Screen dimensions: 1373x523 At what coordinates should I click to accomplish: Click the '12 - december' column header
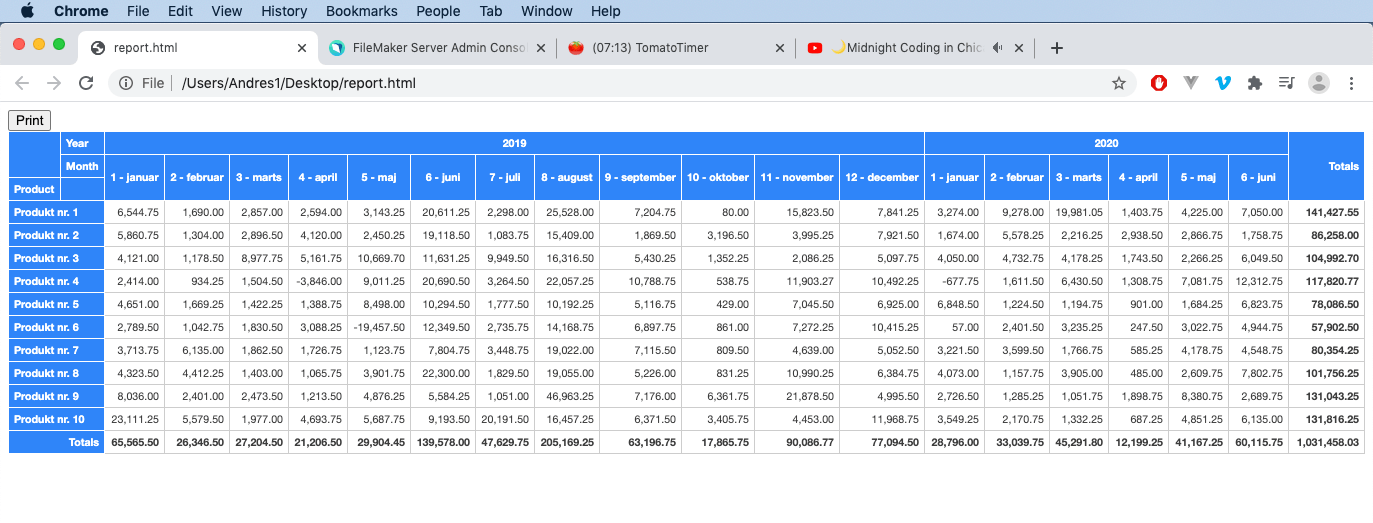881,177
